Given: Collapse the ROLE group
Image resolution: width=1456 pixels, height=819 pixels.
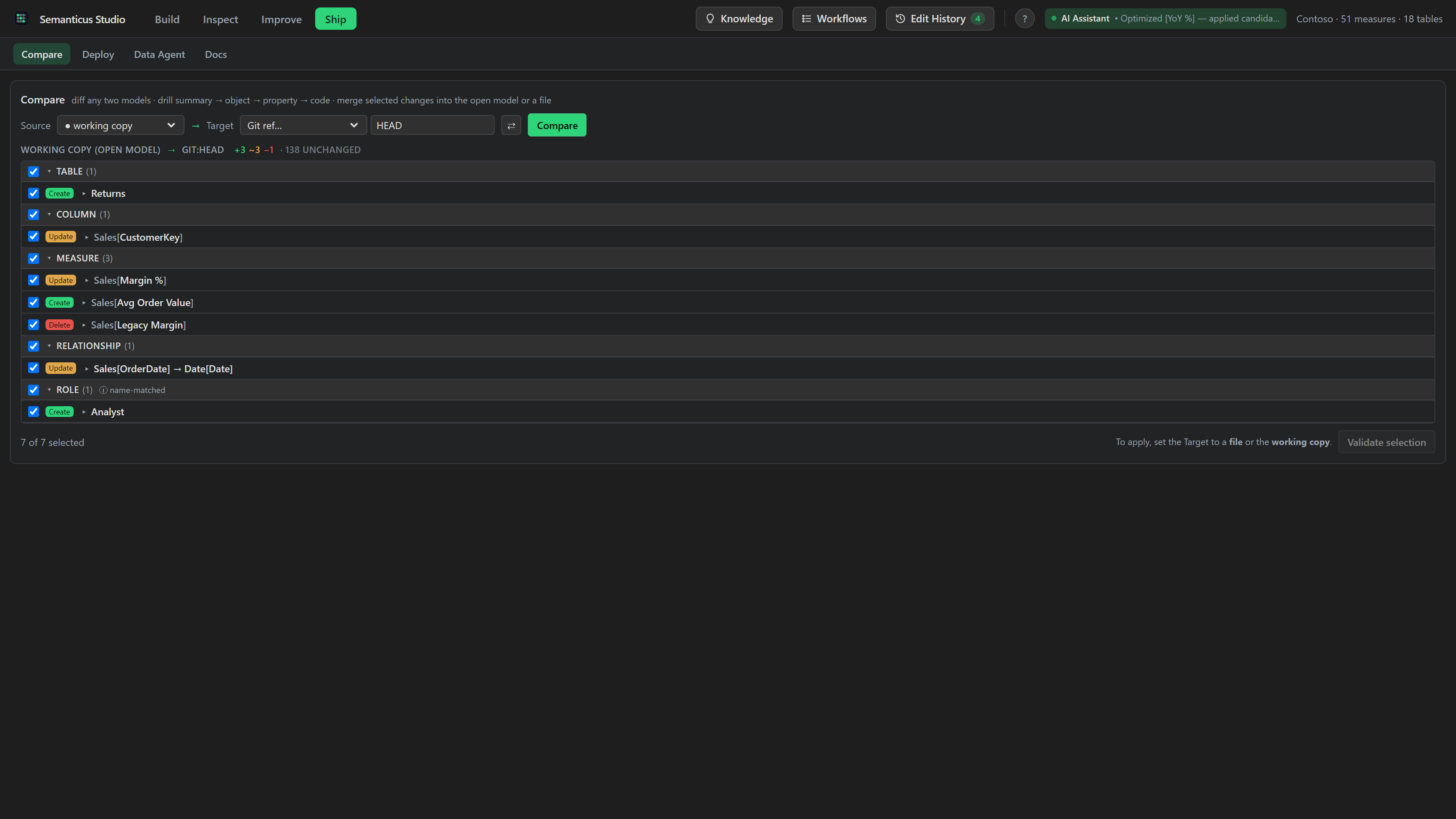Looking at the screenshot, I should pos(49,390).
